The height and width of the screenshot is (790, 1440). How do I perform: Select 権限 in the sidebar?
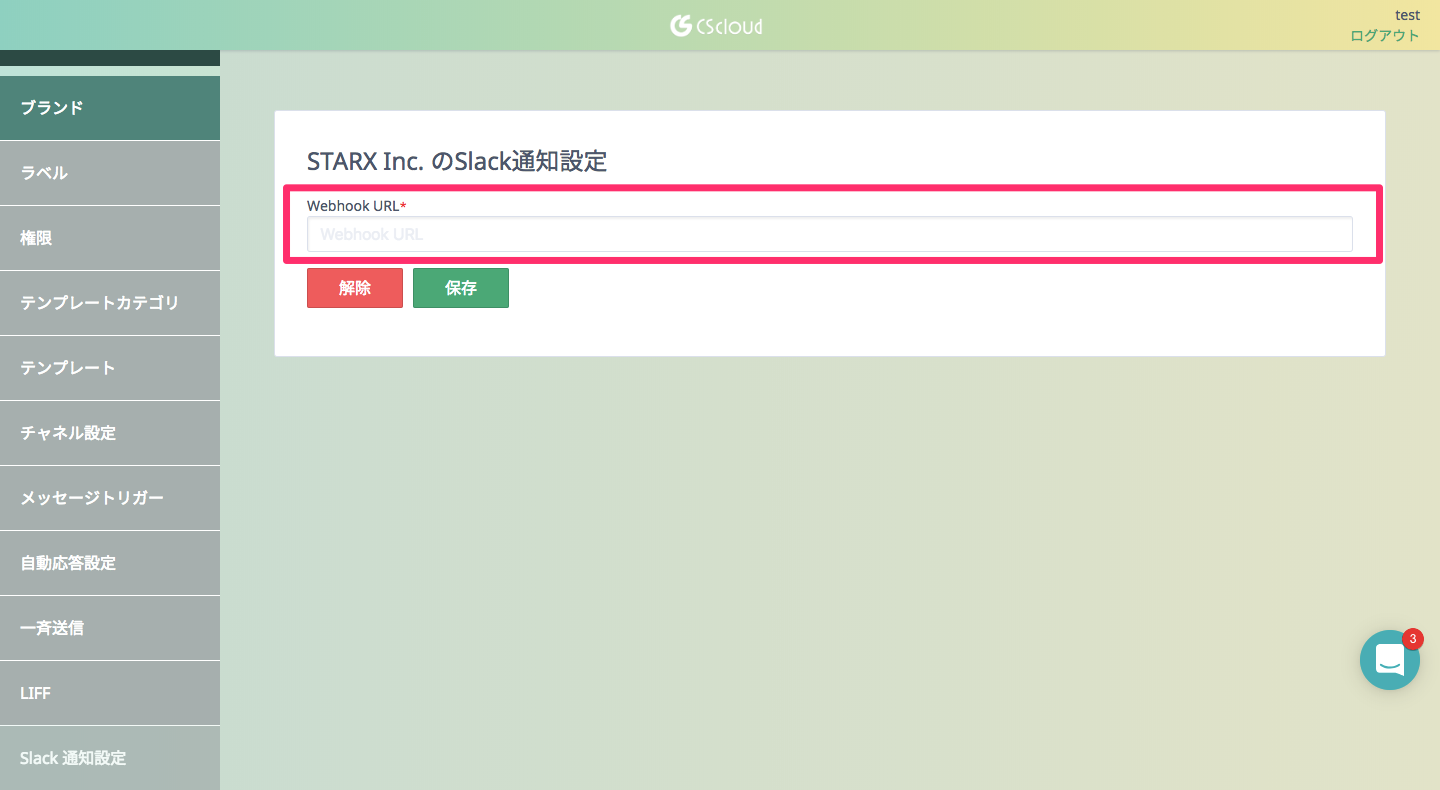tap(110, 238)
